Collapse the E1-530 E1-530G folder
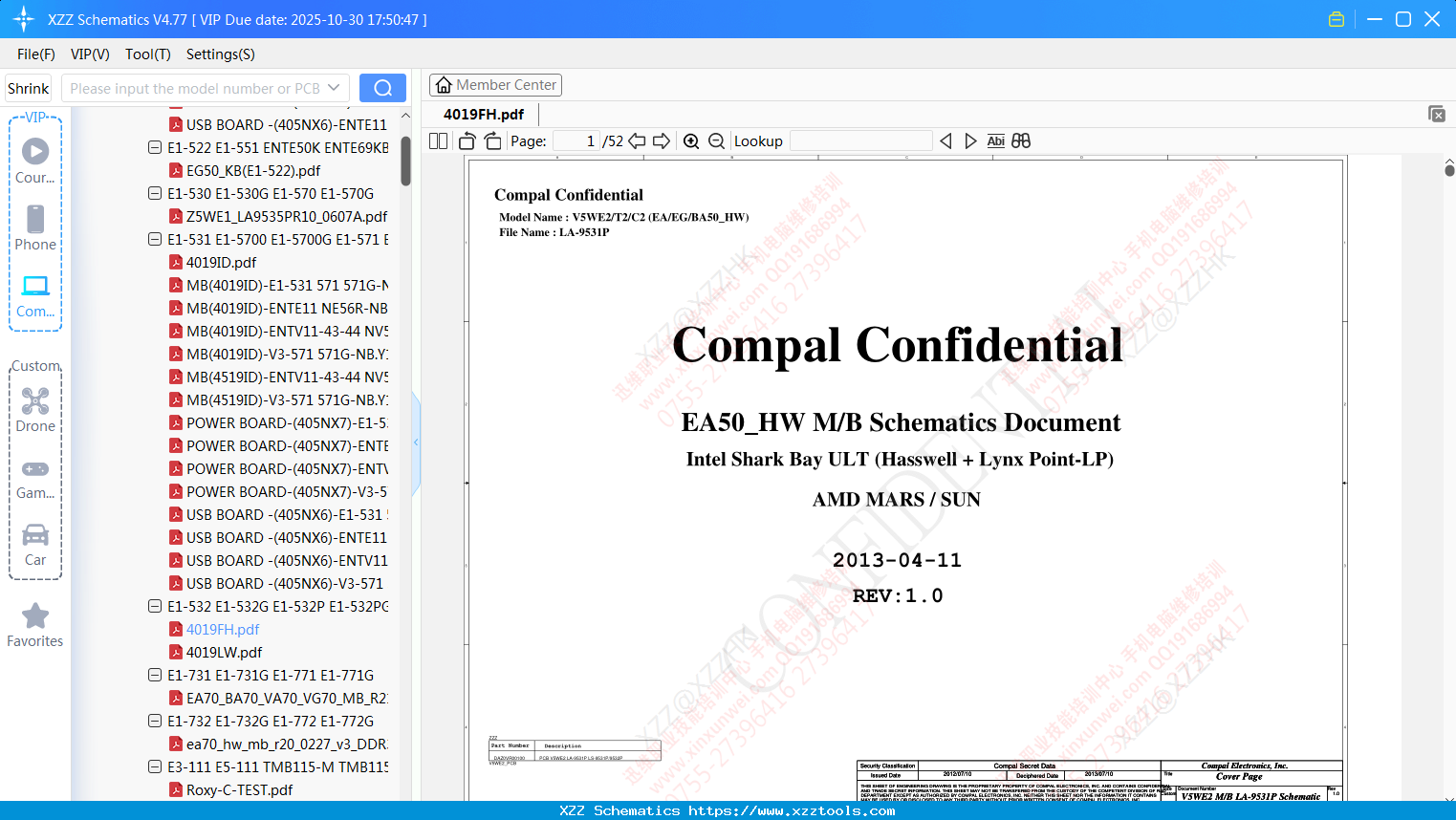The image size is (1456, 820). coord(155,193)
